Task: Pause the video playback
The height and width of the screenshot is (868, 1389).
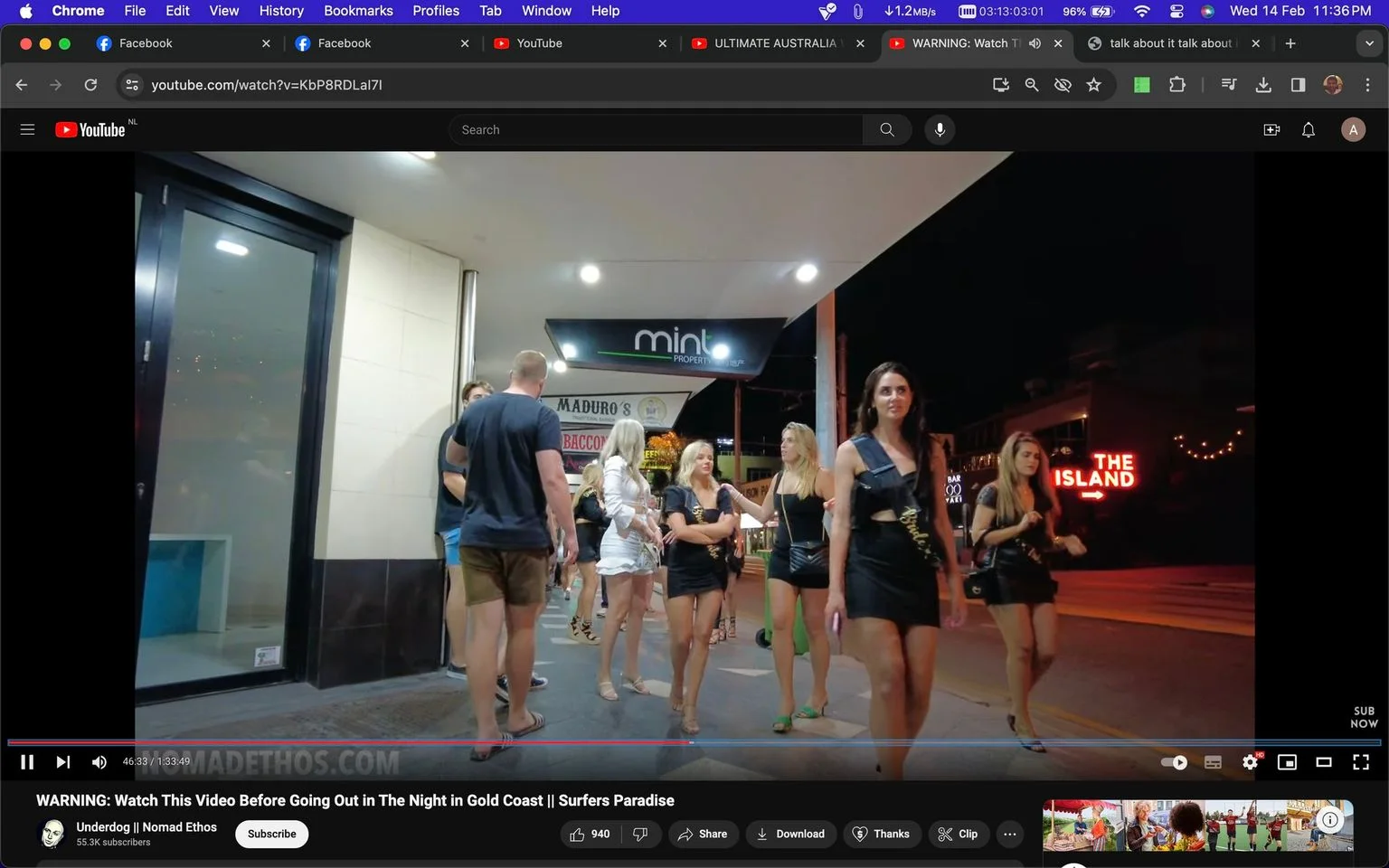Action: point(27,762)
